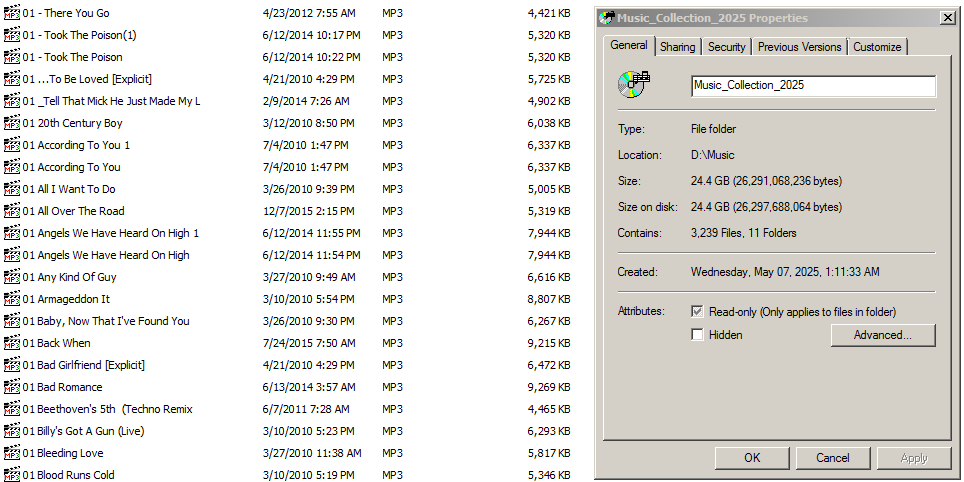The image size is (964, 482).
Task: Click date '4/23/2012 7:55 AM'
Action: coord(309,13)
